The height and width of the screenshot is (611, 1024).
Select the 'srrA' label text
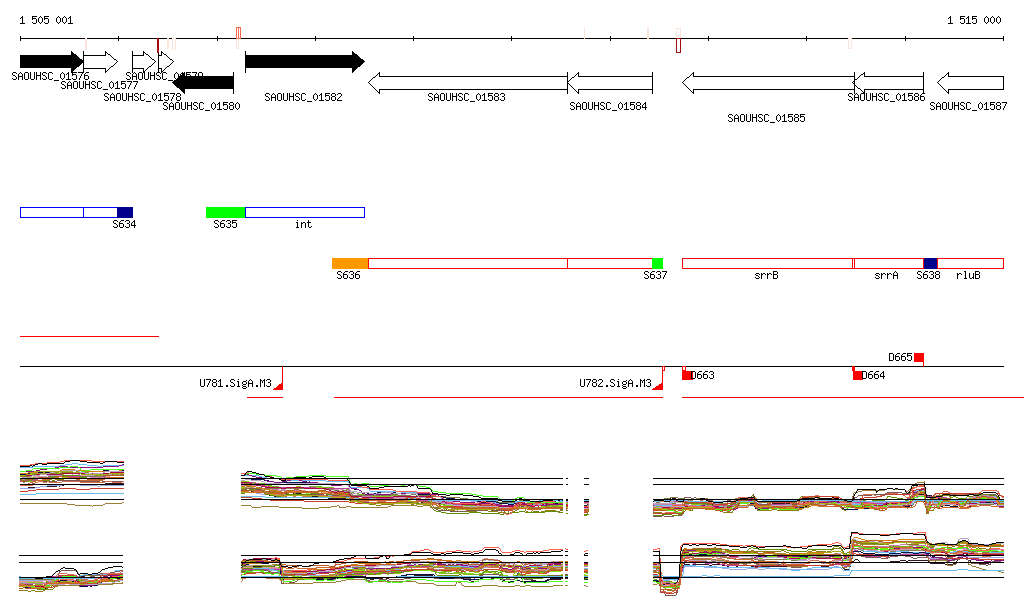point(886,275)
